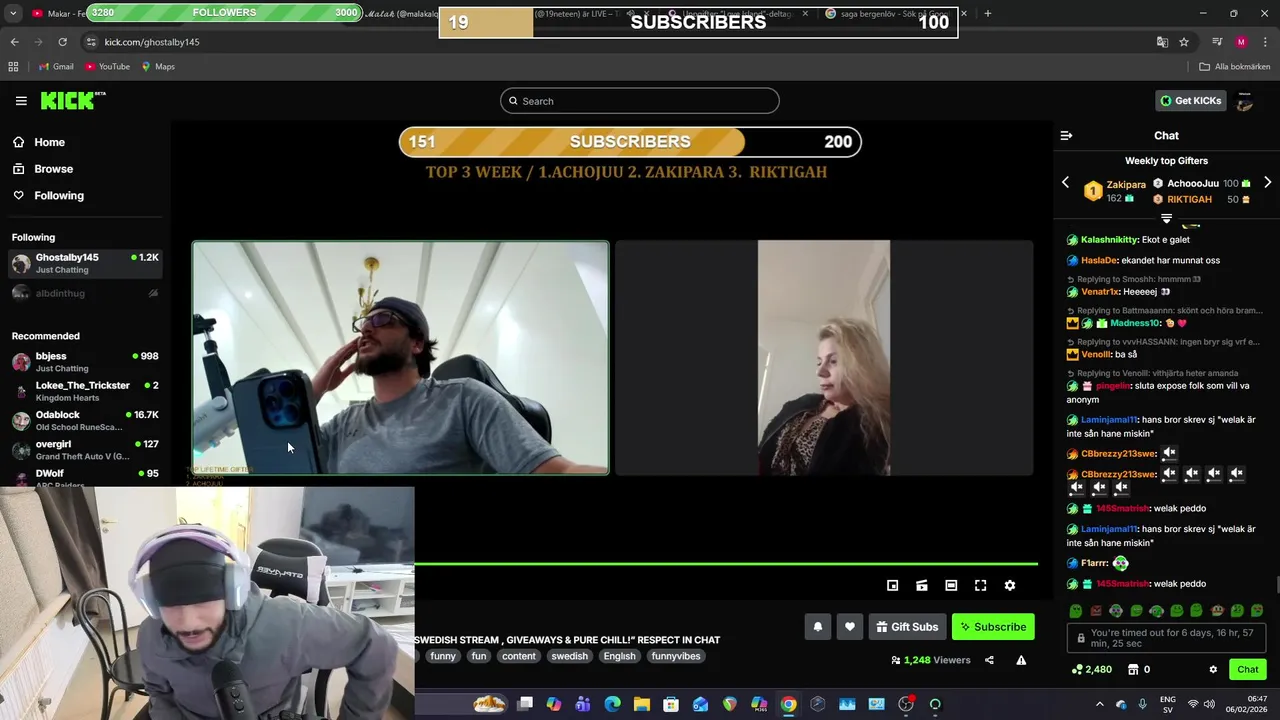Open Following in the sidebar
Viewport: 1280px width, 720px height.
pos(59,196)
